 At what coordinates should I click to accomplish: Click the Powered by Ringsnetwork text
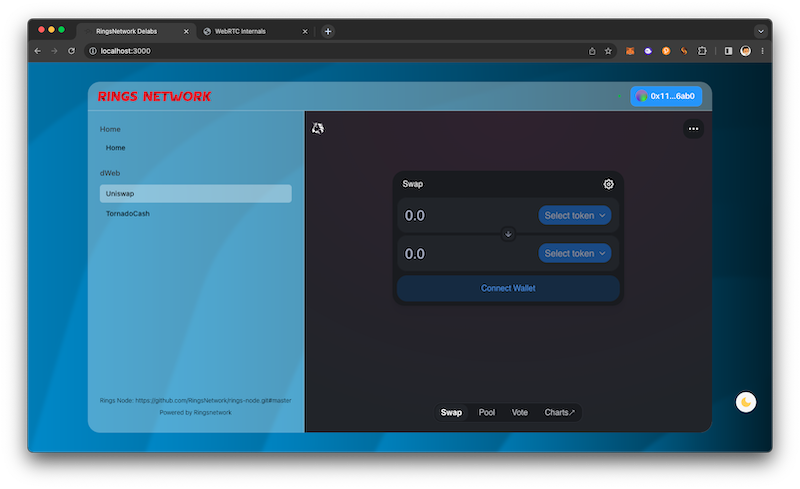pyautogui.click(x=195, y=412)
